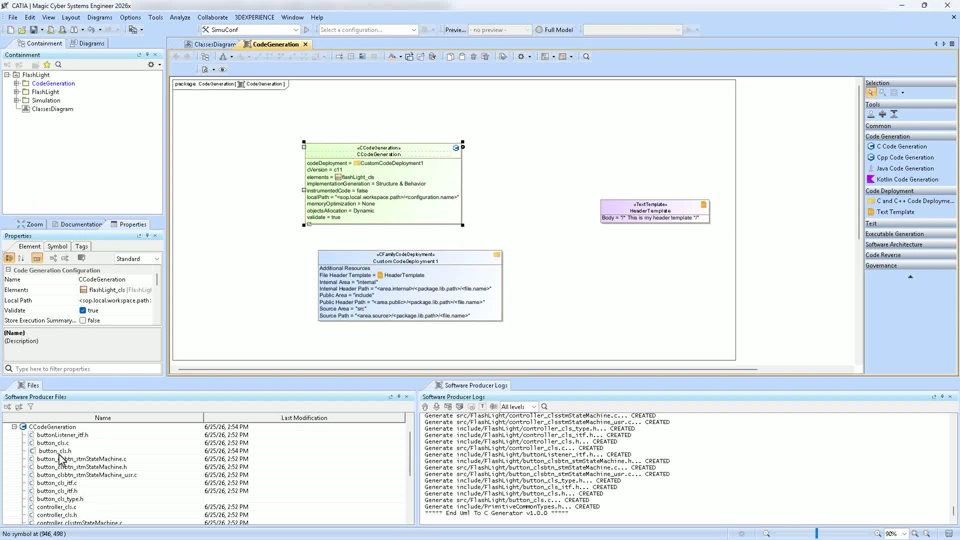Collapse the FlashLight root node

(x=7, y=75)
